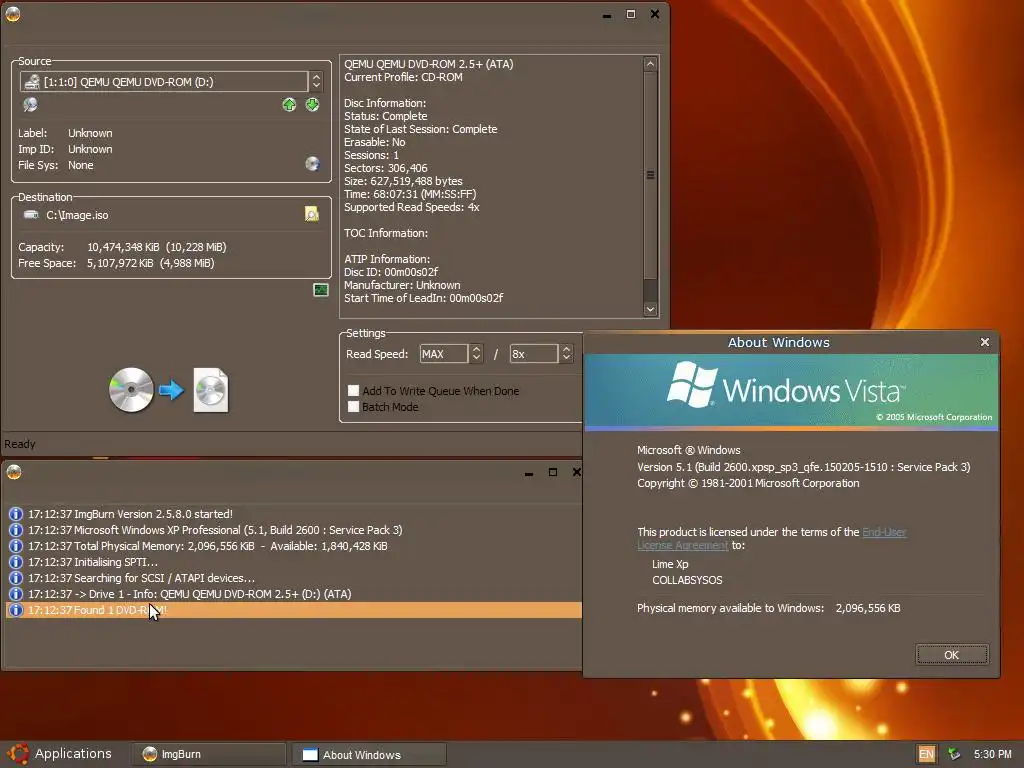1024x768 pixels.
Task: Click the taskbar clock showing 5:30 PM
Action: click(992, 754)
